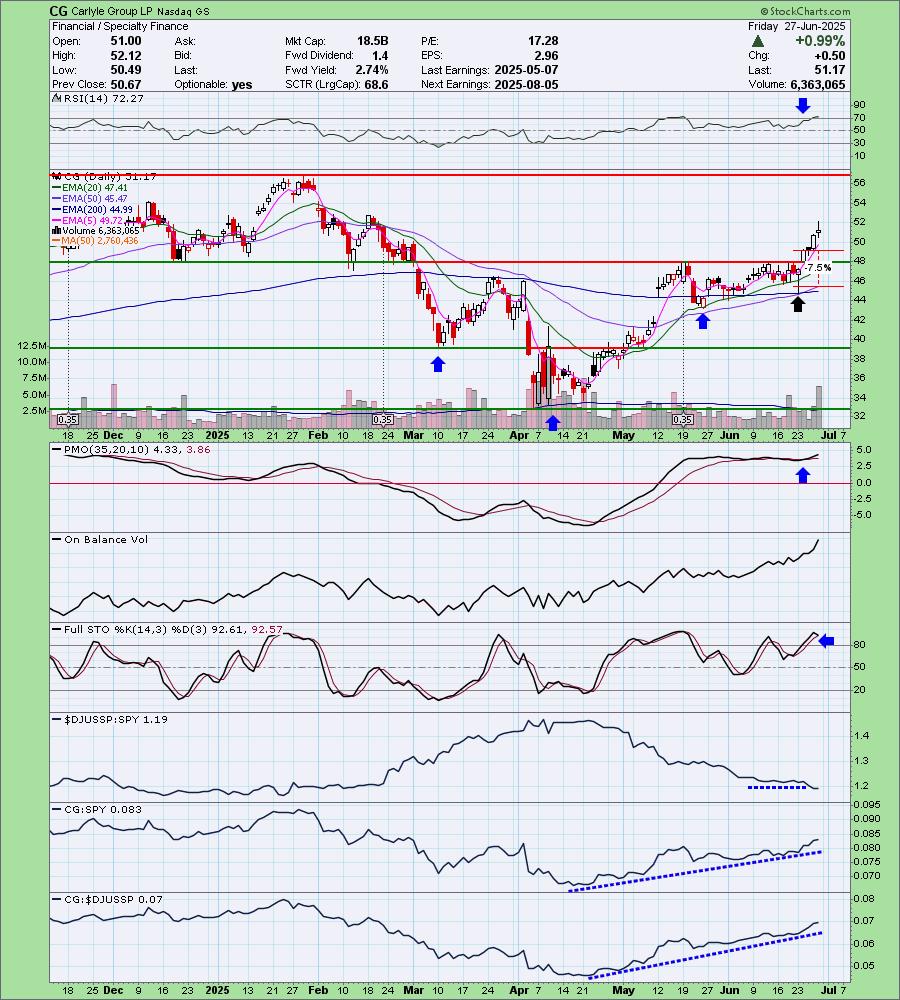Select the High value 52.12
Screen dimensions: 900x1000
click(x=126, y=55)
